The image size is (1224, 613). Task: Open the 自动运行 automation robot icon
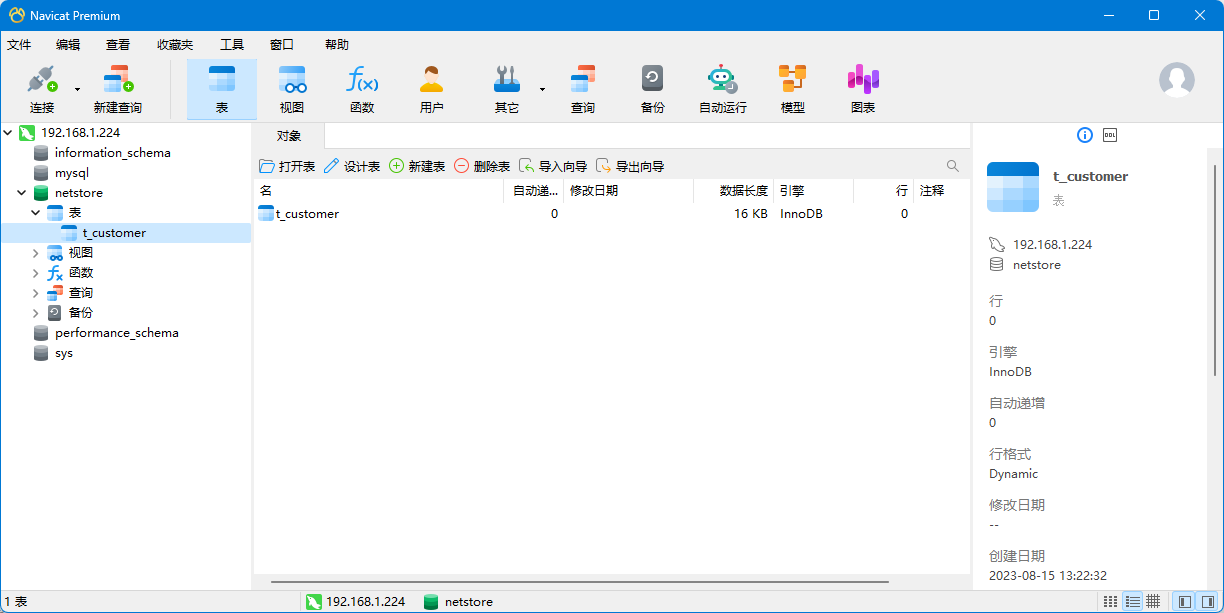click(x=722, y=88)
